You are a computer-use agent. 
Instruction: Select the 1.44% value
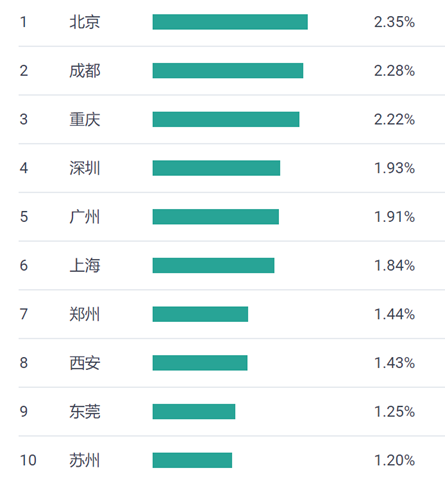point(394,314)
